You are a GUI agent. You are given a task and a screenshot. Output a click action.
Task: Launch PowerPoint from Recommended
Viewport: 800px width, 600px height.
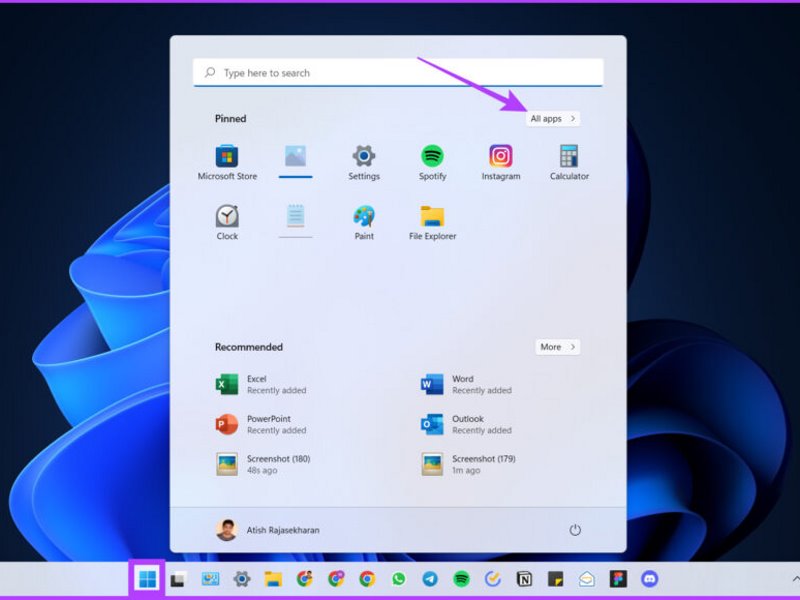pos(261,424)
